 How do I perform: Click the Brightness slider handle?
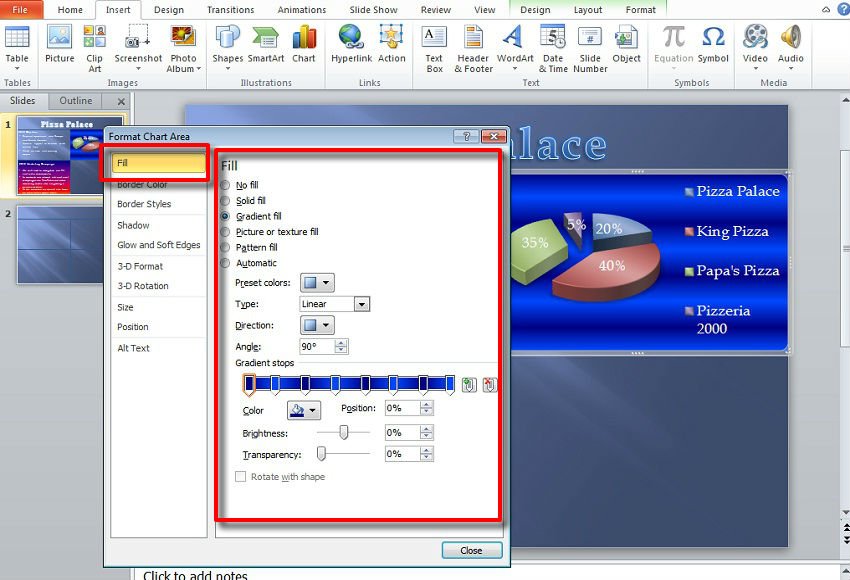tap(343, 432)
